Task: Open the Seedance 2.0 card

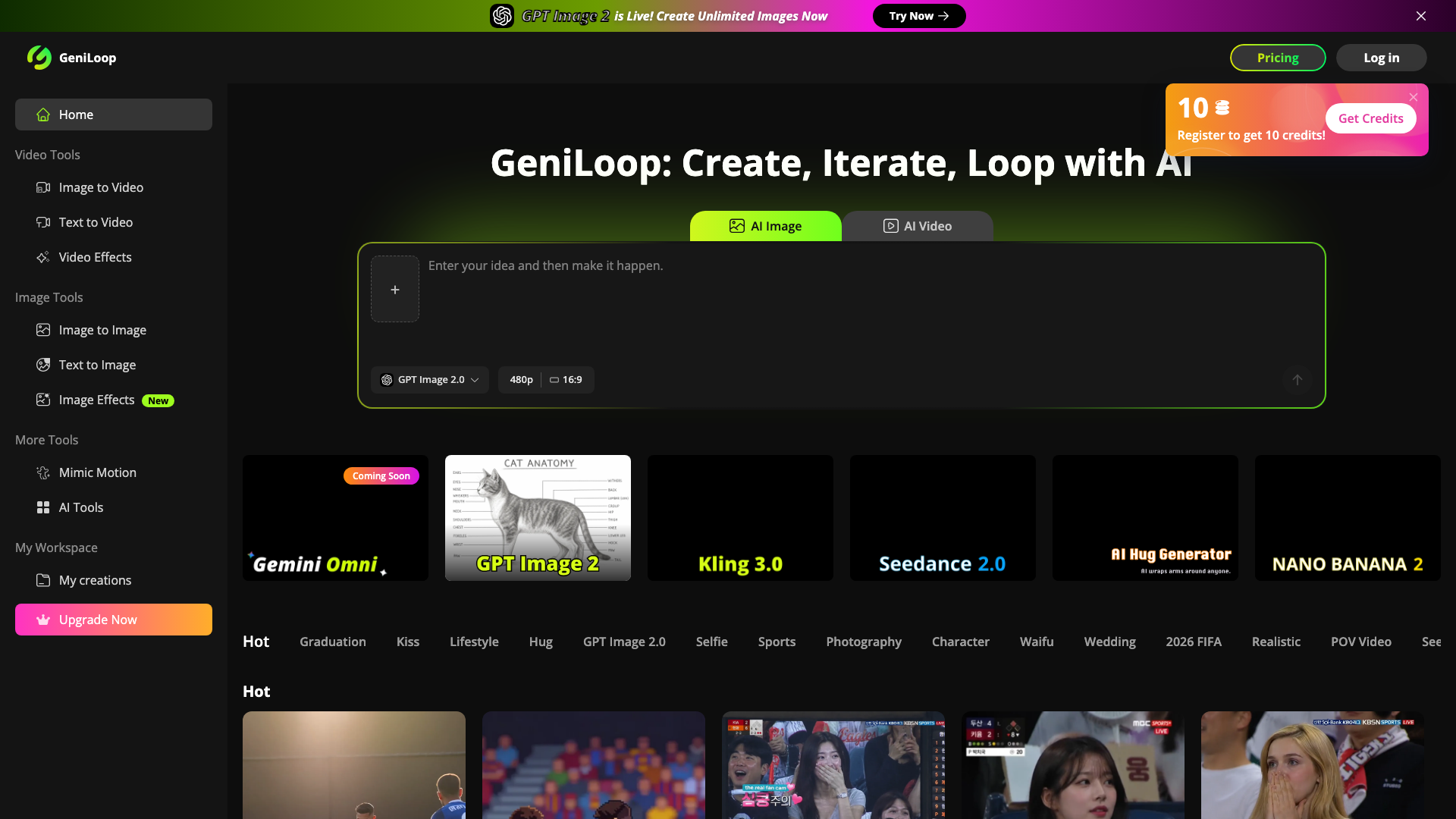Action: (x=943, y=518)
